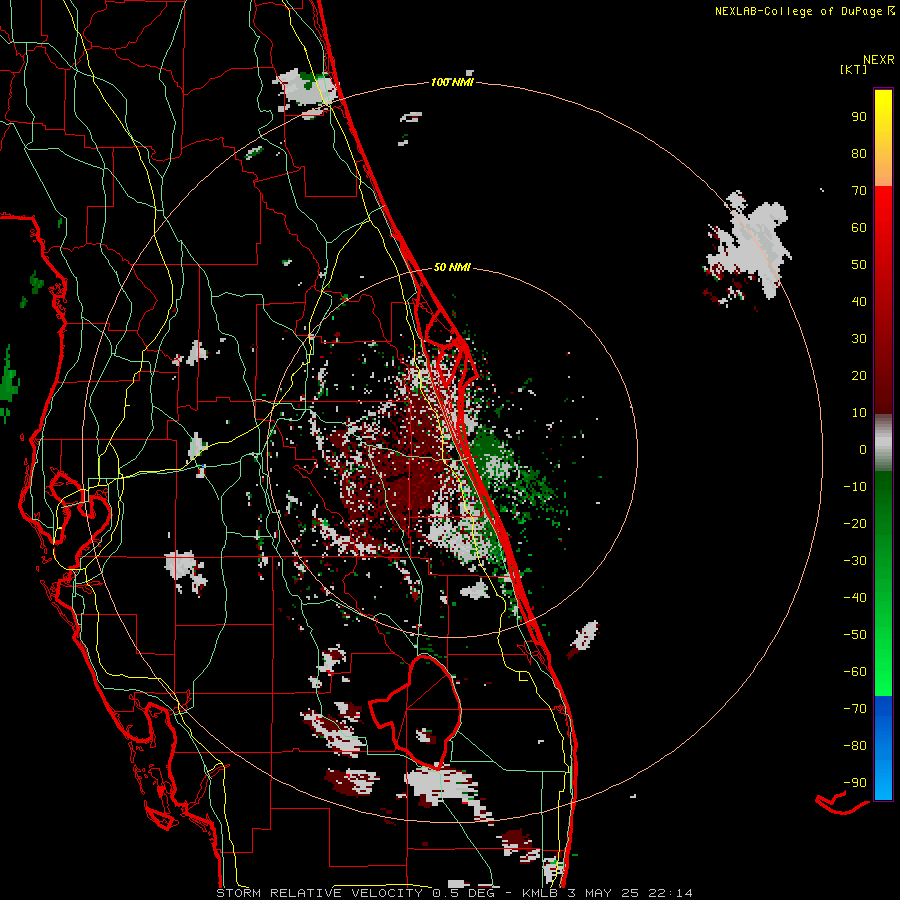Pick the gray zero segment of the color bar
900x900 pixels.
(x=883, y=443)
